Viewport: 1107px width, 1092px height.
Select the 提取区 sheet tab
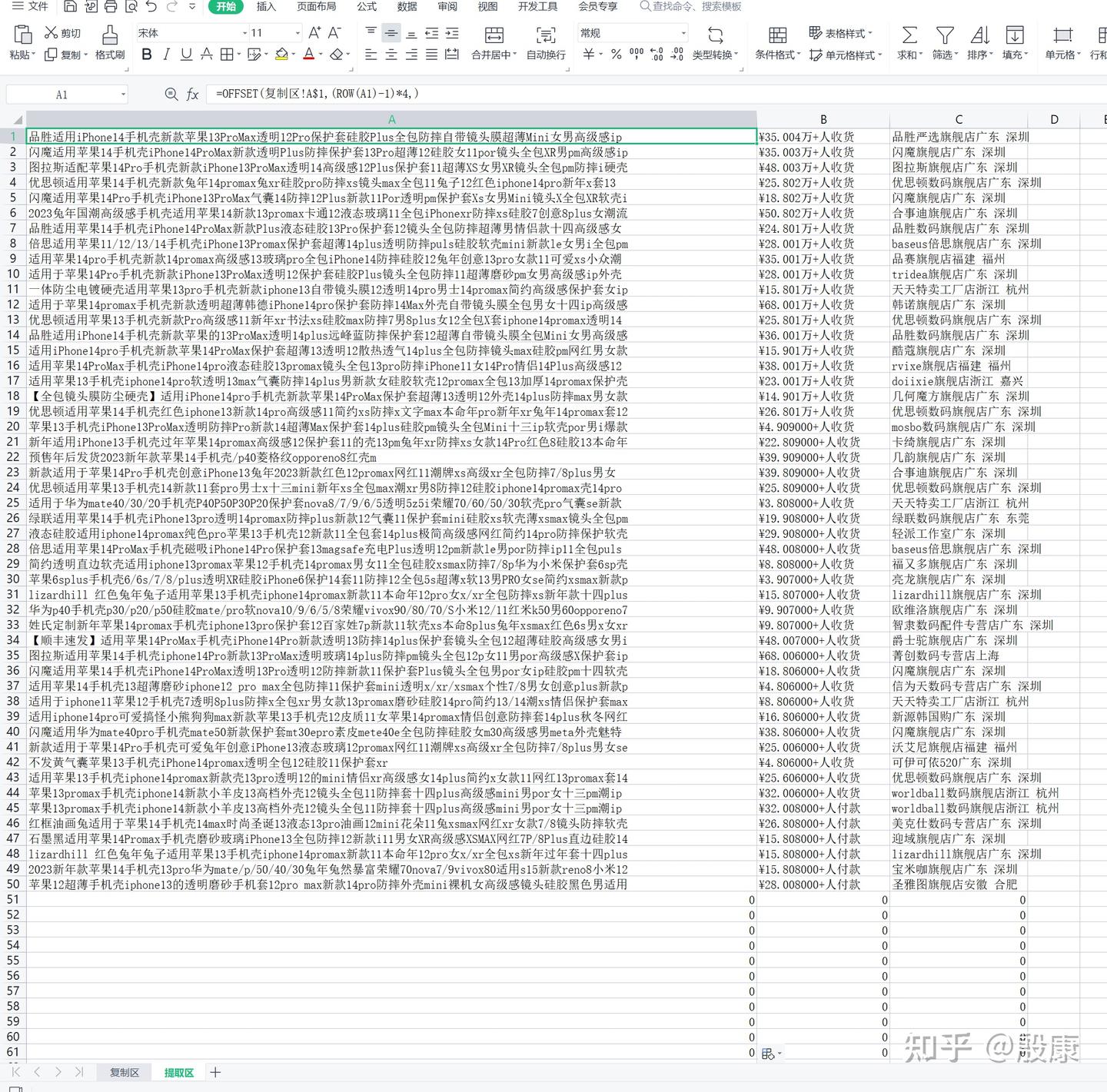click(179, 1072)
